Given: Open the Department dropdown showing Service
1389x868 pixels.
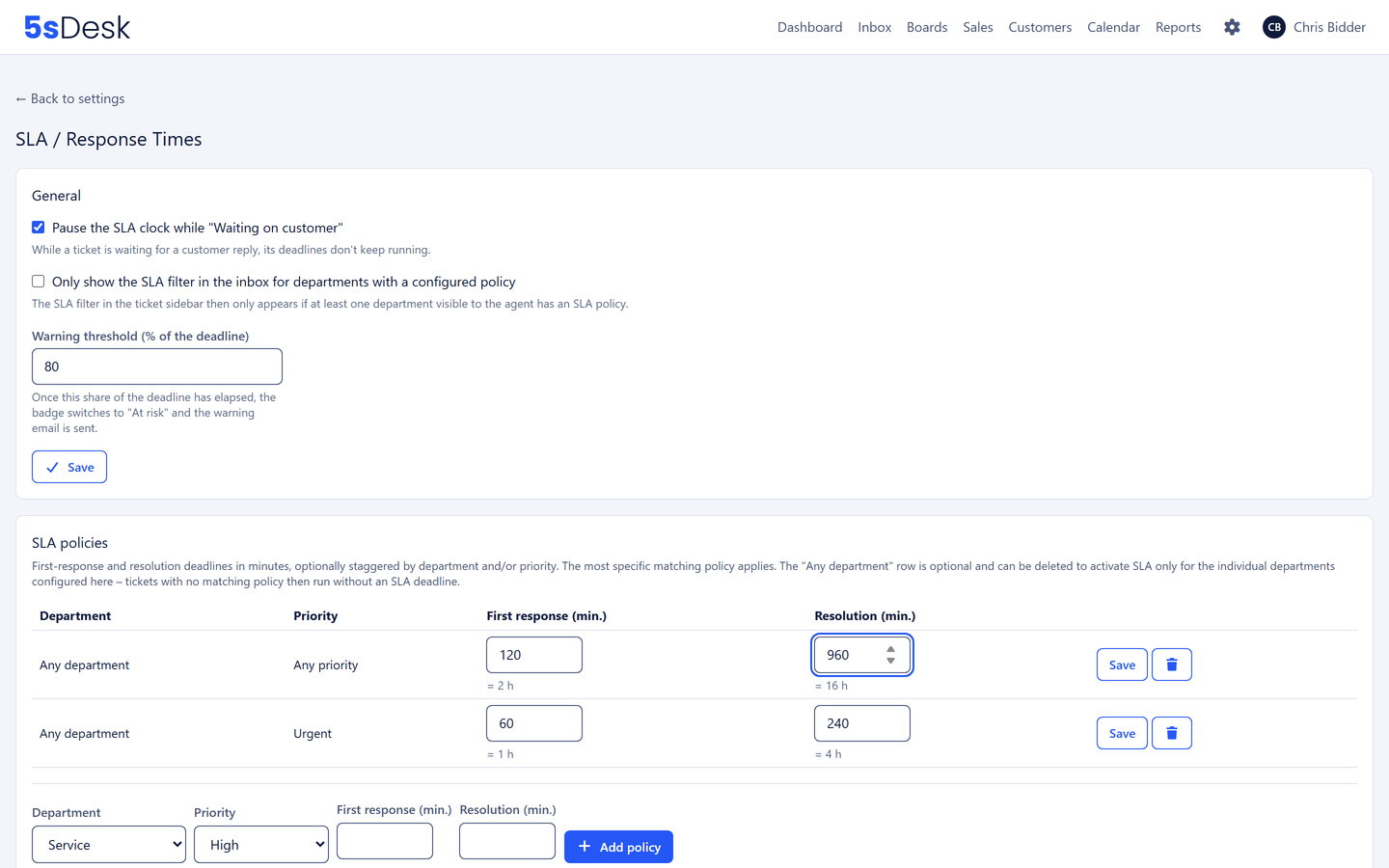Looking at the screenshot, I should (109, 845).
